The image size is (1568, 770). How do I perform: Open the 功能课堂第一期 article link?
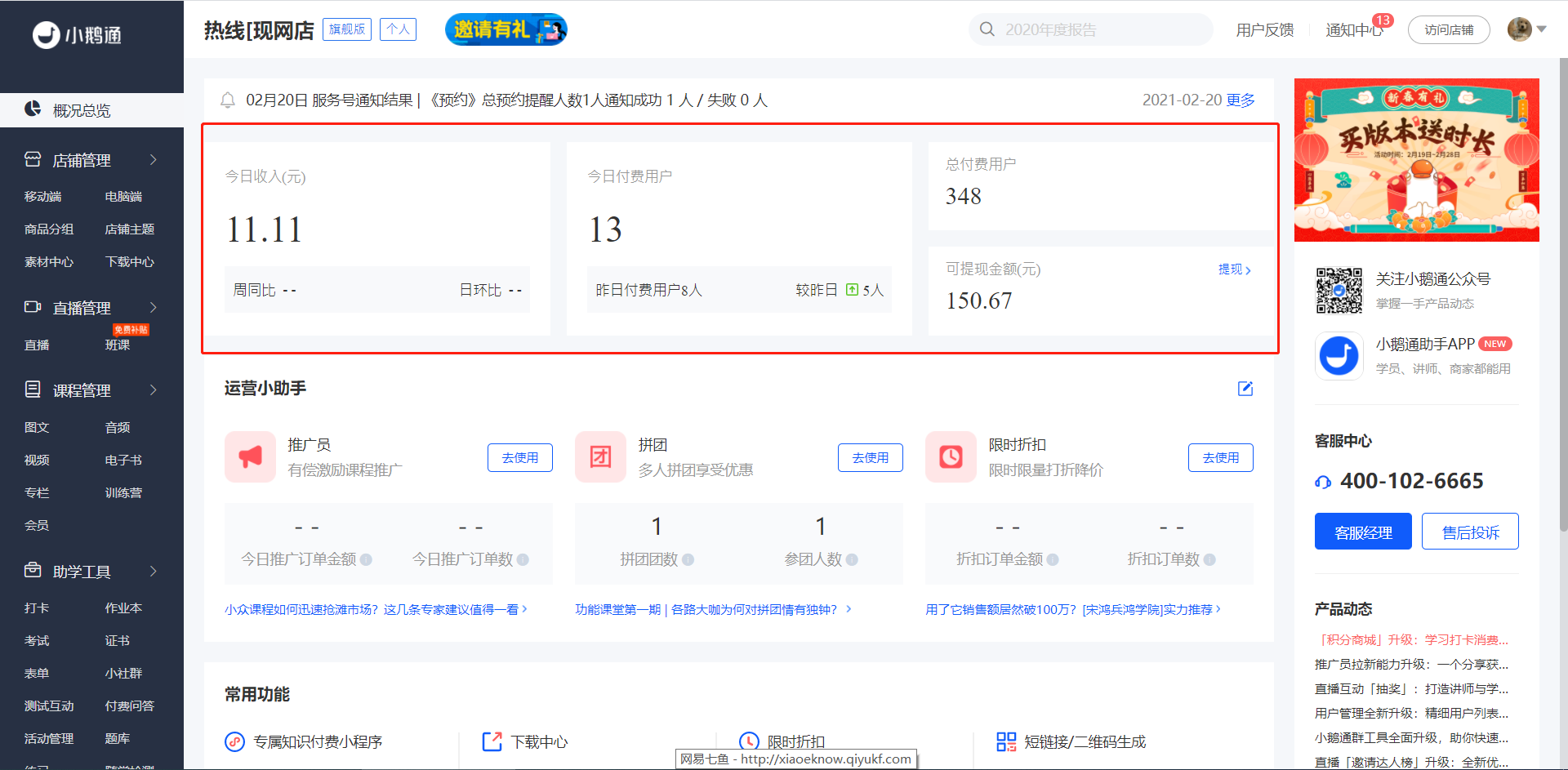pyautogui.click(x=713, y=609)
